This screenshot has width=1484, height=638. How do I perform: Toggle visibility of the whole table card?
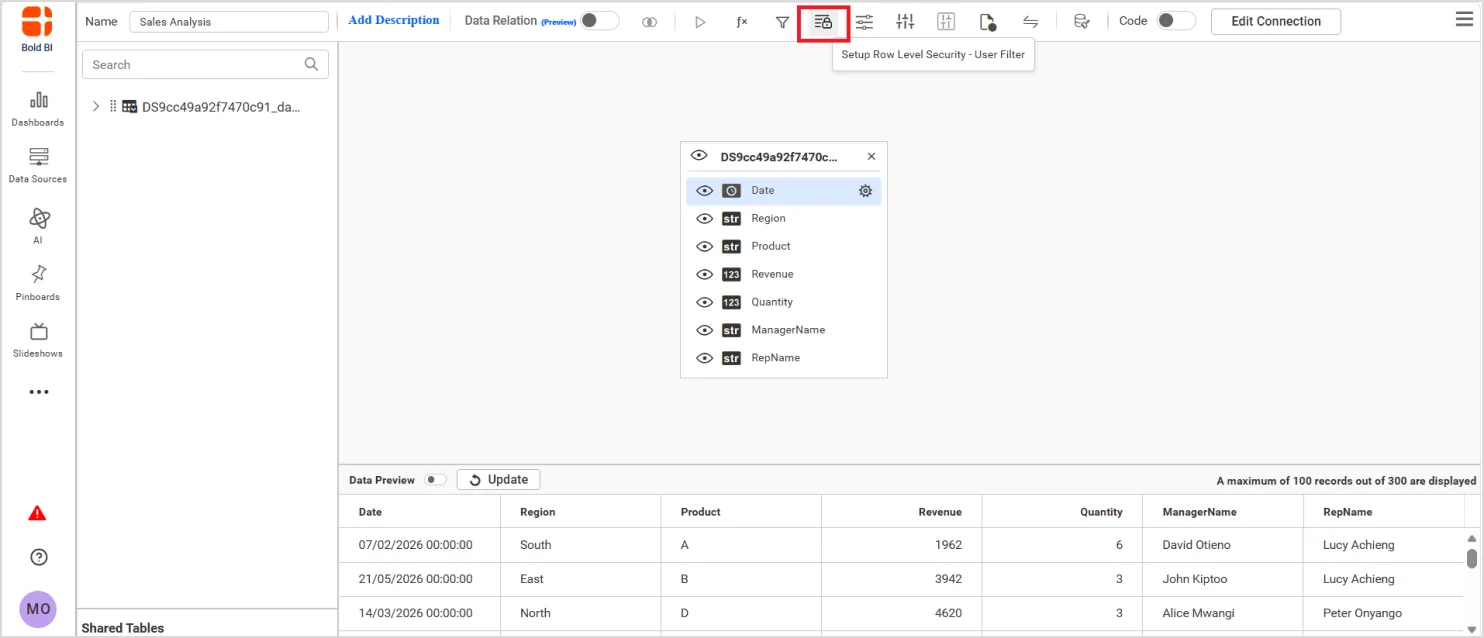699,156
